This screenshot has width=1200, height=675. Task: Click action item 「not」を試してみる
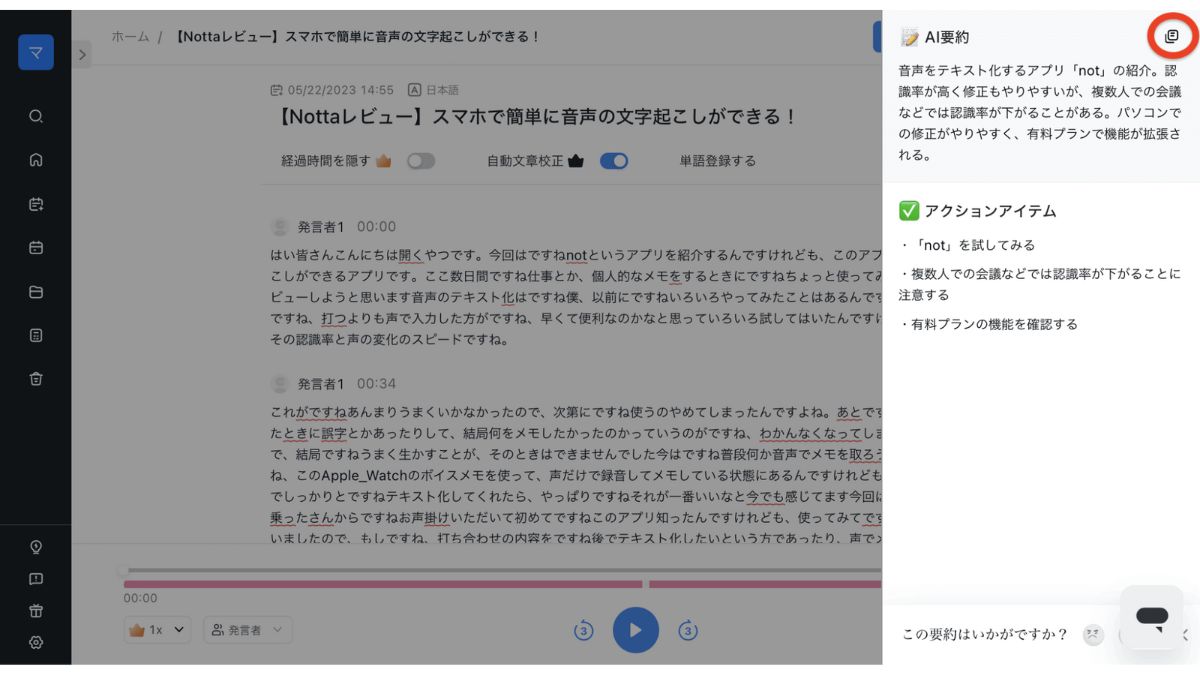click(x=968, y=245)
